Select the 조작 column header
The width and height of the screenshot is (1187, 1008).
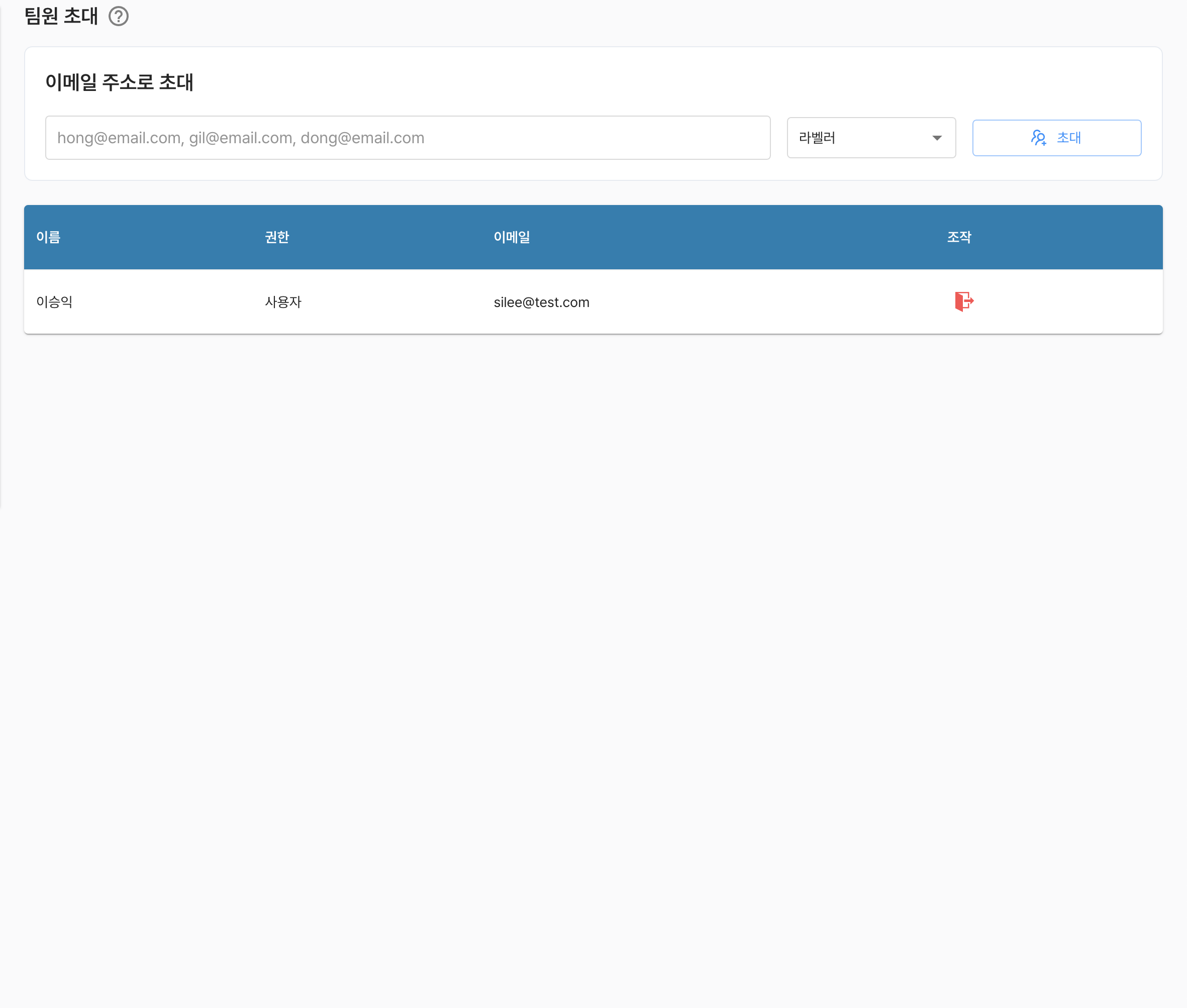[959, 237]
